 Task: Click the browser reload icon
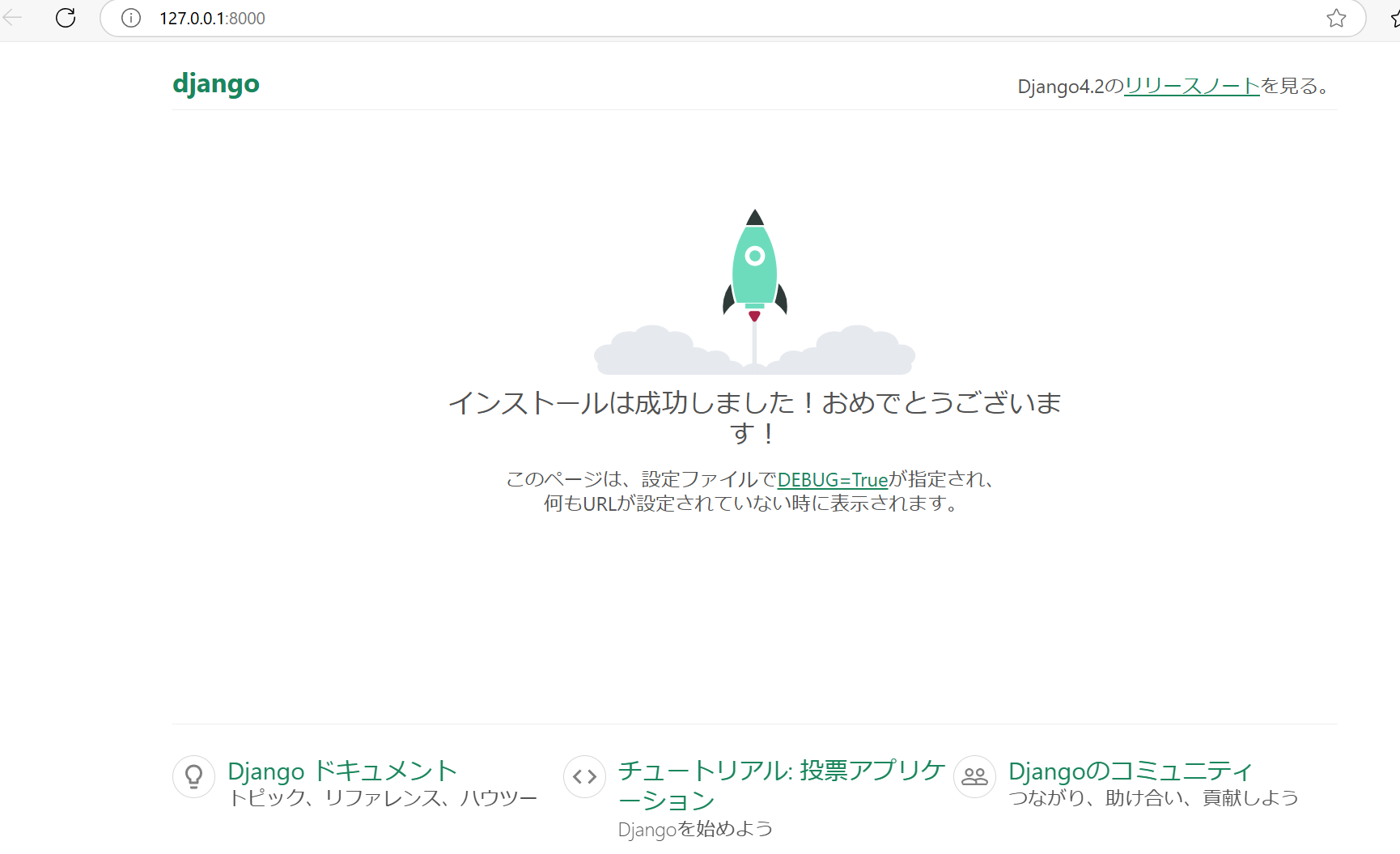65,17
